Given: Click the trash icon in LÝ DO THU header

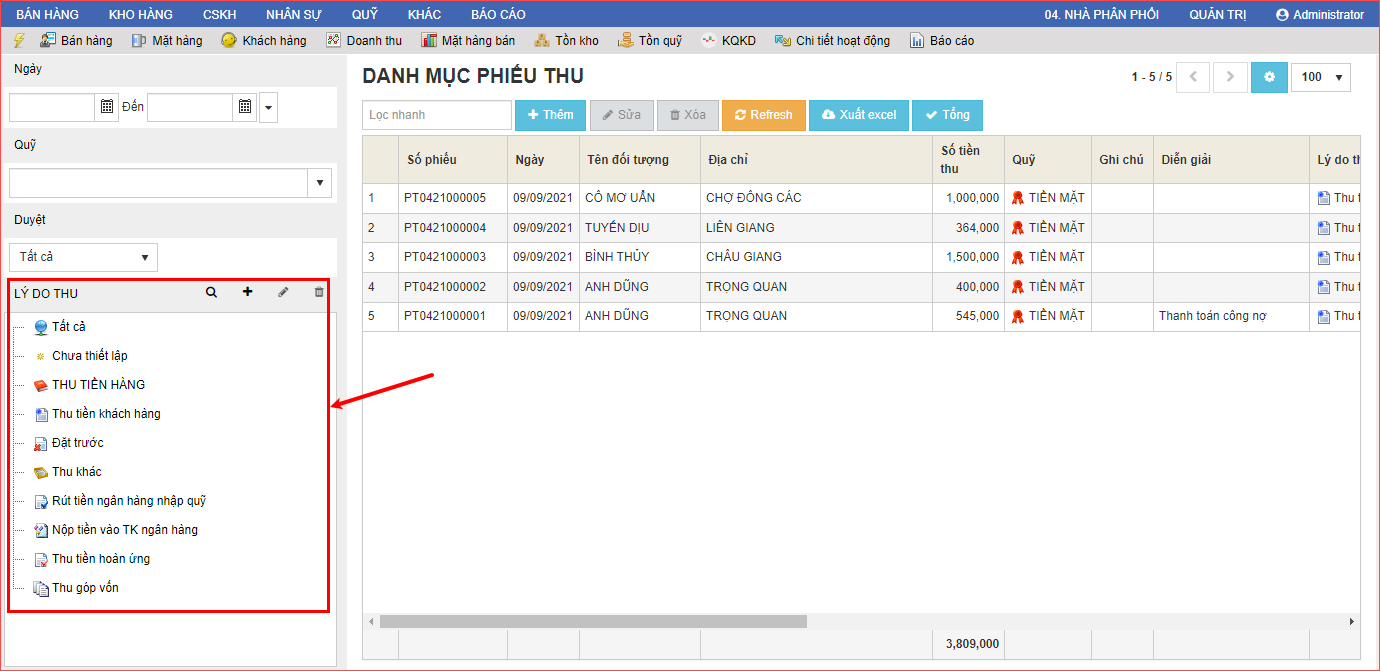Looking at the screenshot, I should (x=319, y=293).
